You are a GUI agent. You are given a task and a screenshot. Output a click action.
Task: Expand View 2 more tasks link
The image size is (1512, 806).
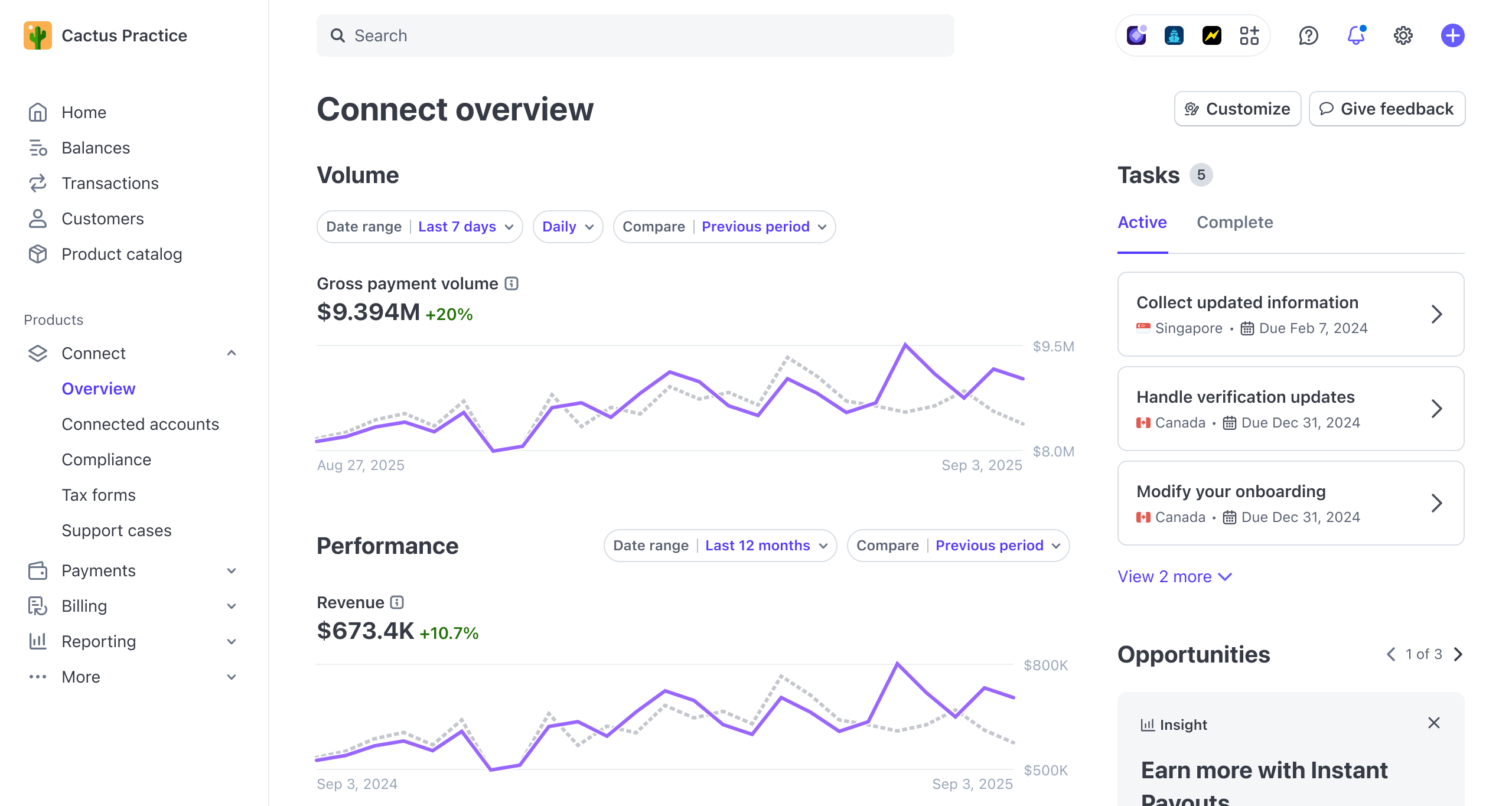(x=1174, y=576)
